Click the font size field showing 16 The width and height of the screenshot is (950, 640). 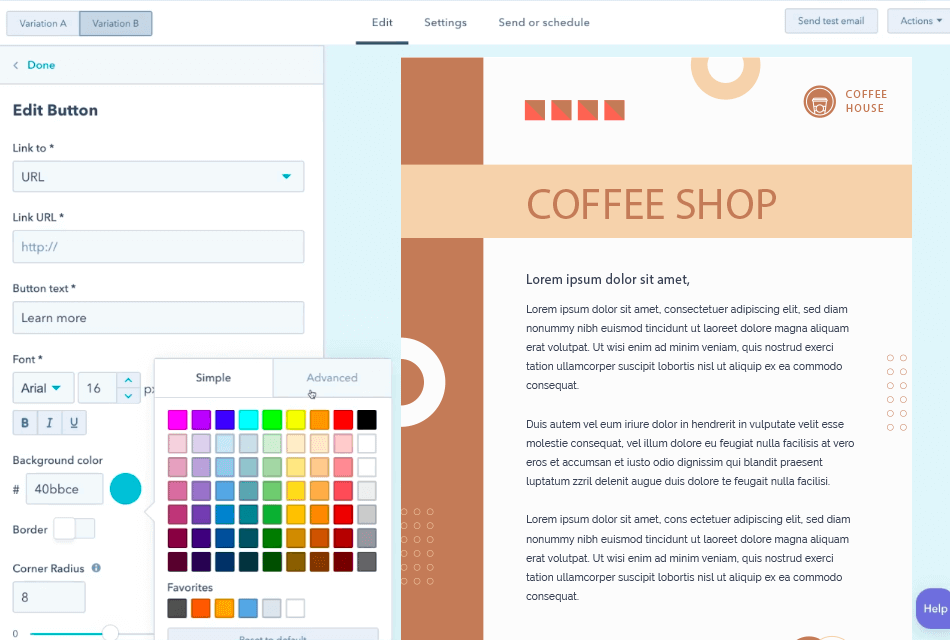[x=97, y=388]
